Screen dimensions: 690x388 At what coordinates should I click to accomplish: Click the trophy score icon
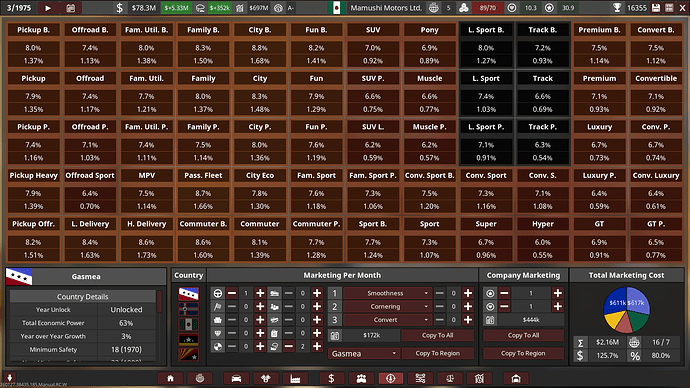tap(617, 7)
